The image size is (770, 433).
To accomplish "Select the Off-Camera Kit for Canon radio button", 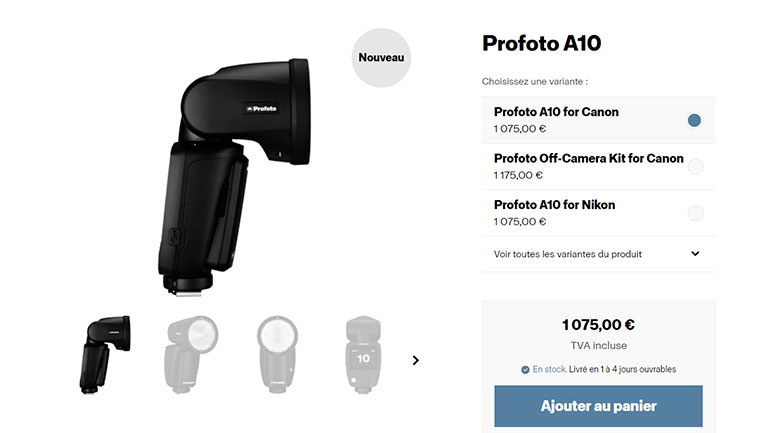I will pos(695,167).
